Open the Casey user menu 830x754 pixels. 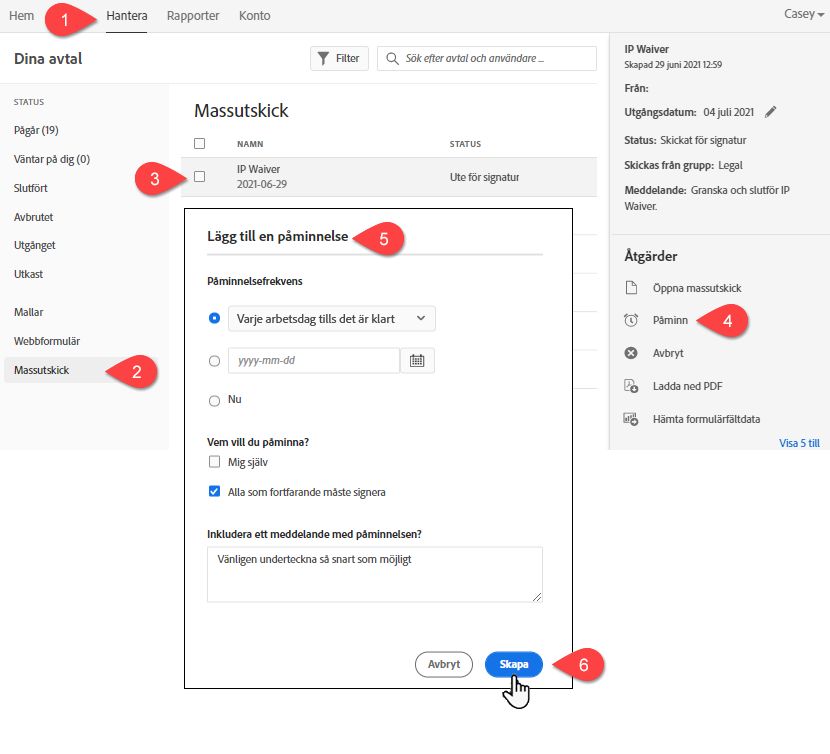[x=804, y=14]
